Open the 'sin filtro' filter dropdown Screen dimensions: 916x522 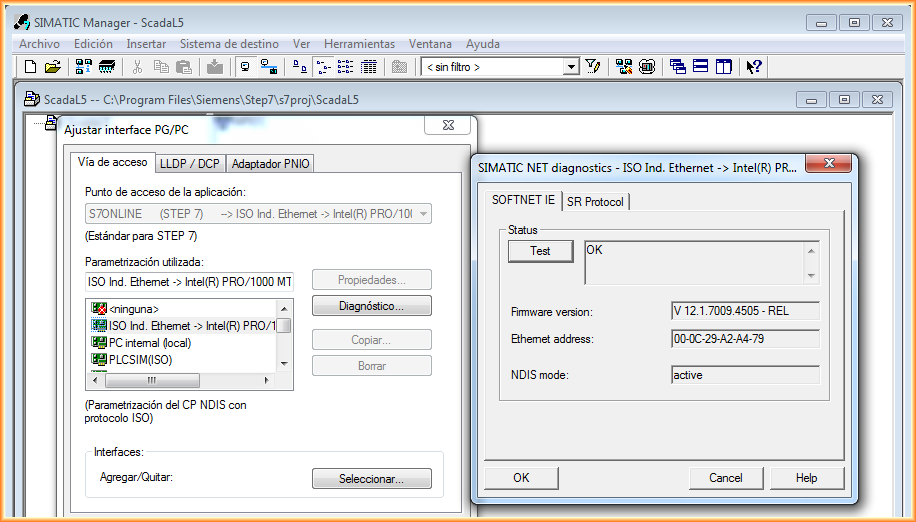pos(571,67)
